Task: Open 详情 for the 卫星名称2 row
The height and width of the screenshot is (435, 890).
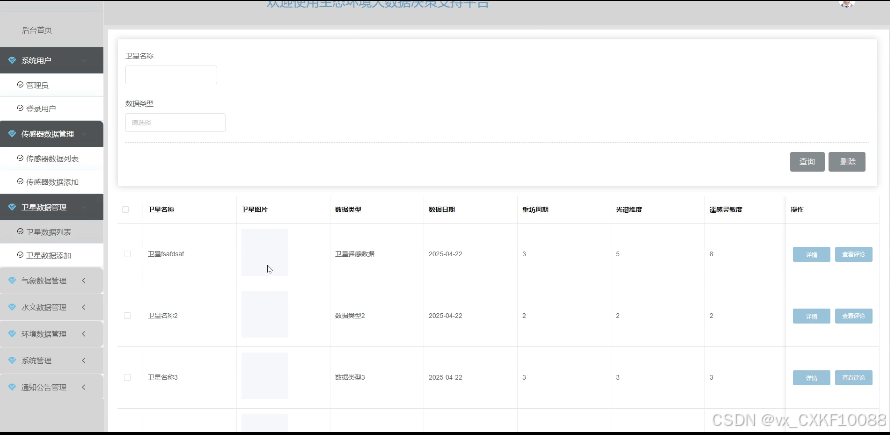Action: (x=812, y=316)
